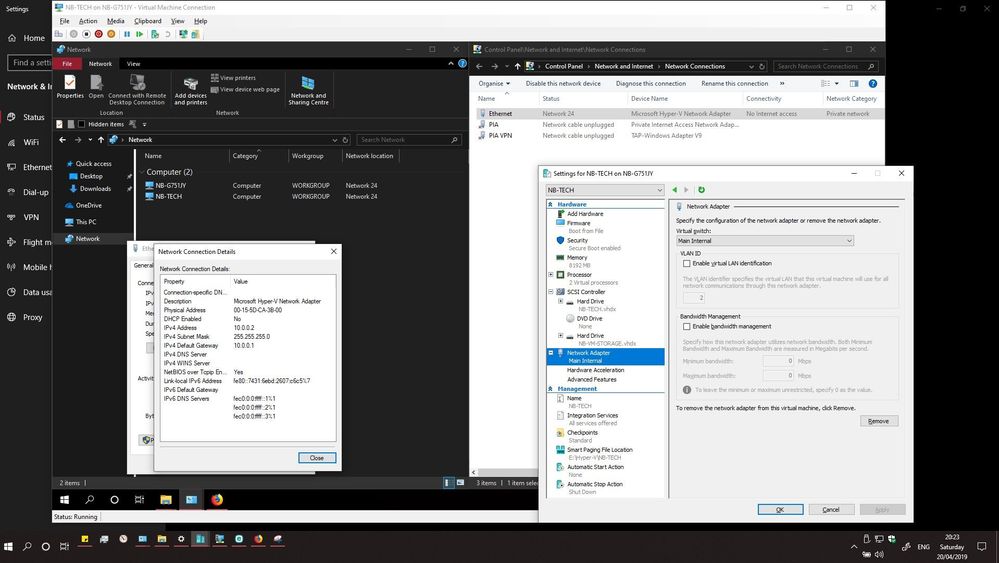Click the Add Hardware item in VM settings
Viewport: 999px width, 563px height.
(x=585, y=214)
